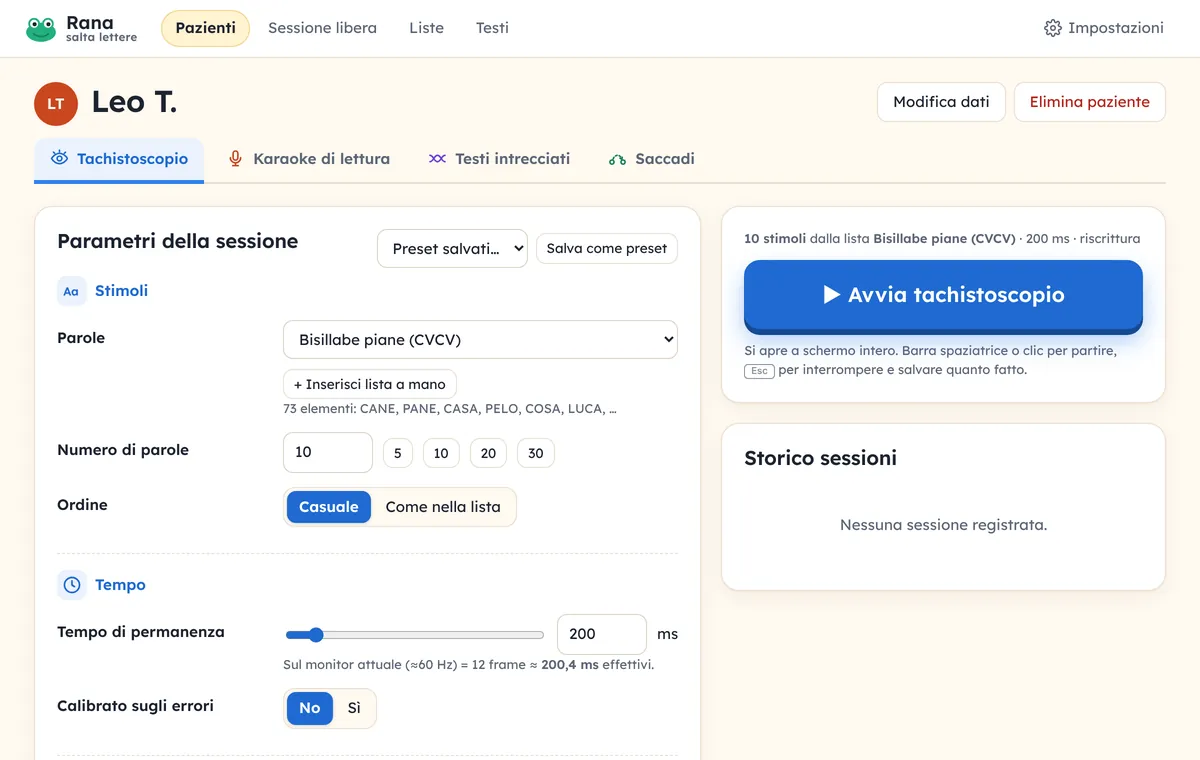Click the Aa icon beside Stimoli
1200x760 pixels.
click(x=71, y=291)
